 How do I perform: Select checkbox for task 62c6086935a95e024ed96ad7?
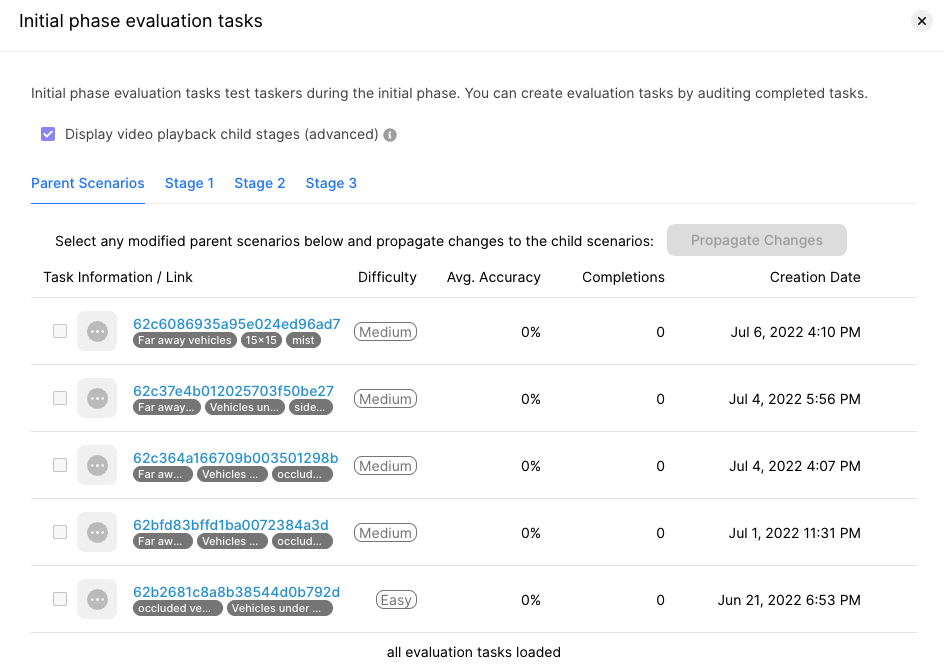pos(60,331)
